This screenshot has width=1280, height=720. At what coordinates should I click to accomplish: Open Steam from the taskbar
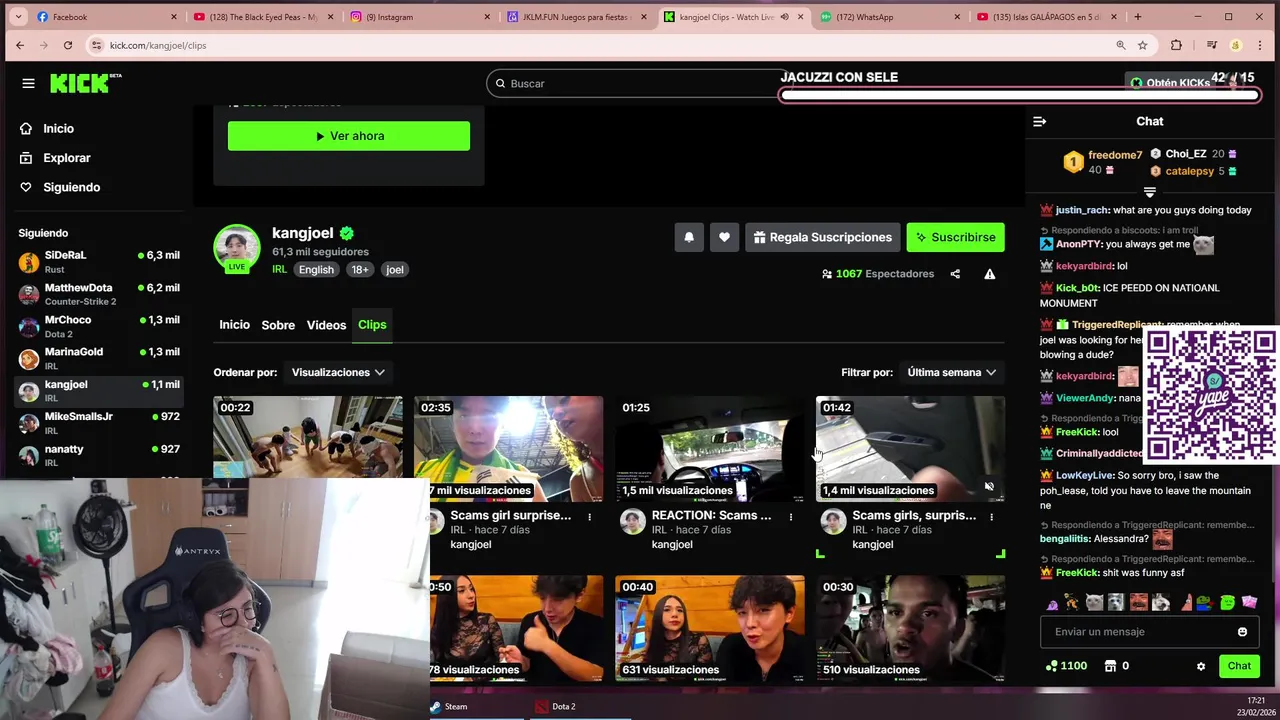[x=449, y=706]
